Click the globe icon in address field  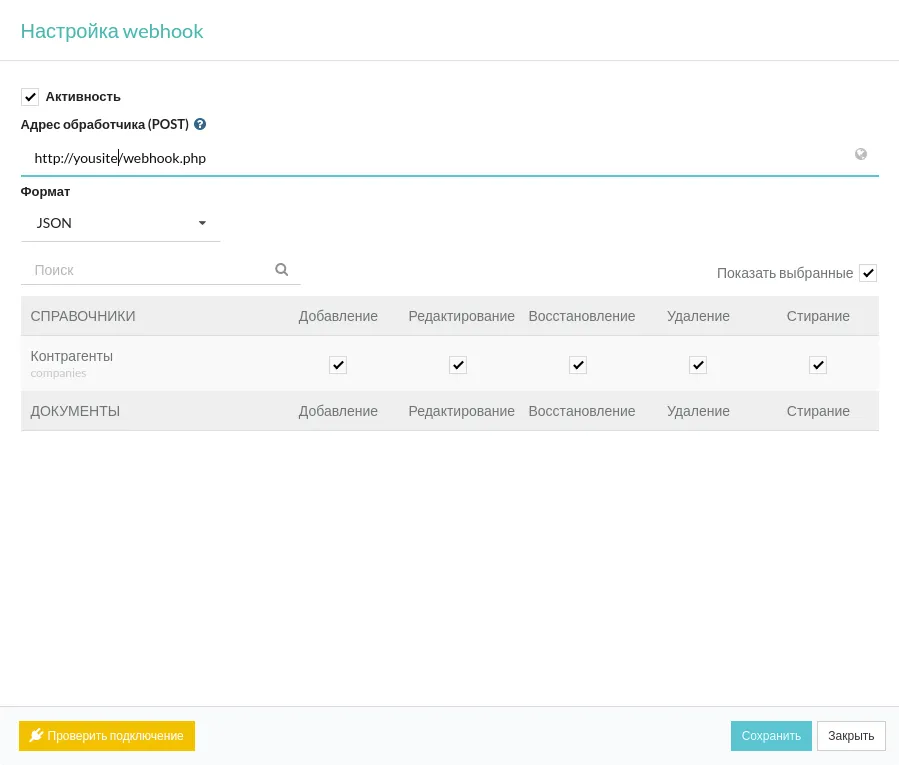(860, 154)
